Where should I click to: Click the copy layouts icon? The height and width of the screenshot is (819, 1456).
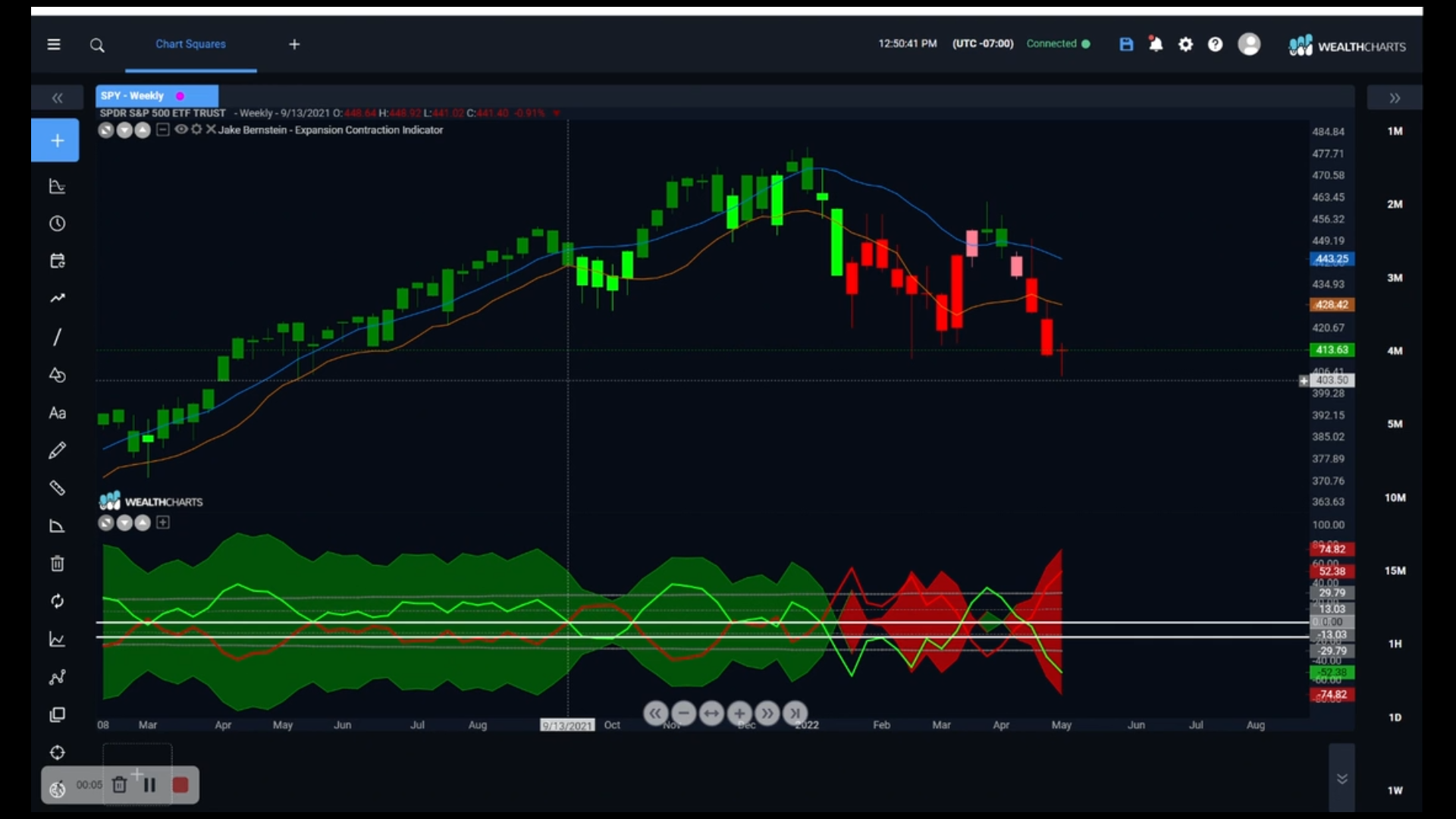coord(57,715)
